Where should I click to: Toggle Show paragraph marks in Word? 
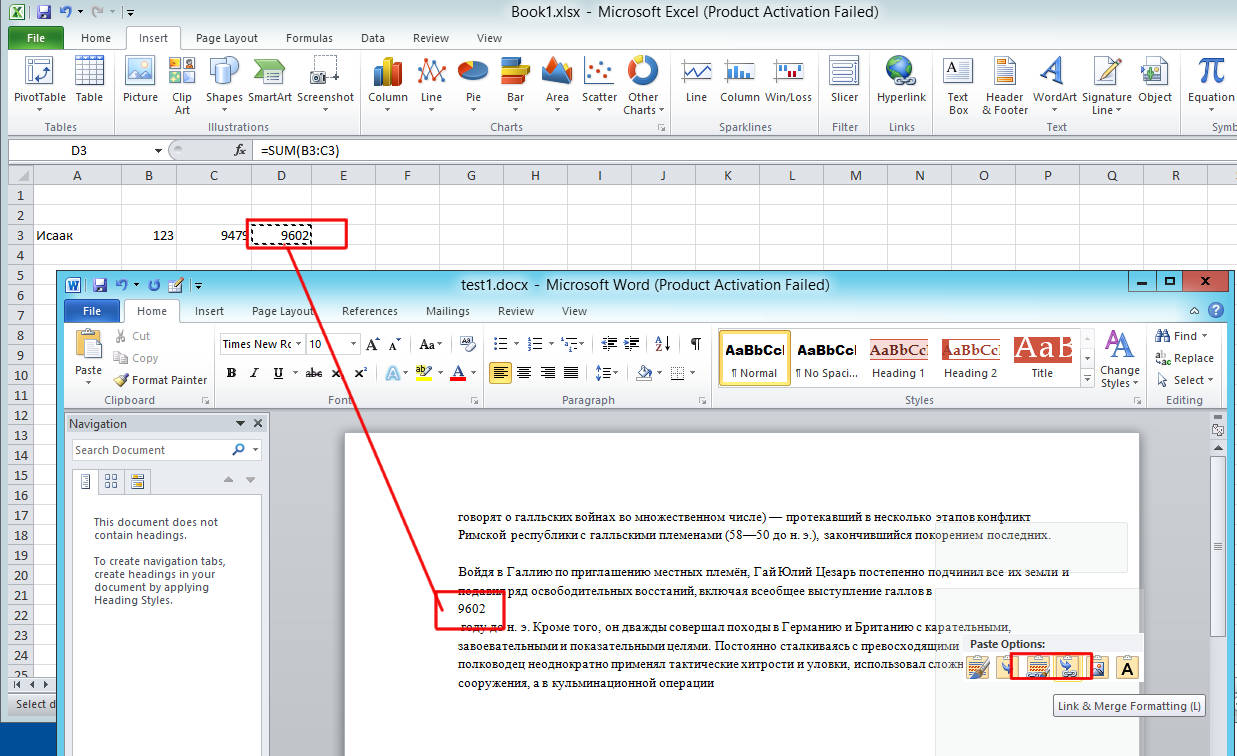click(695, 344)
